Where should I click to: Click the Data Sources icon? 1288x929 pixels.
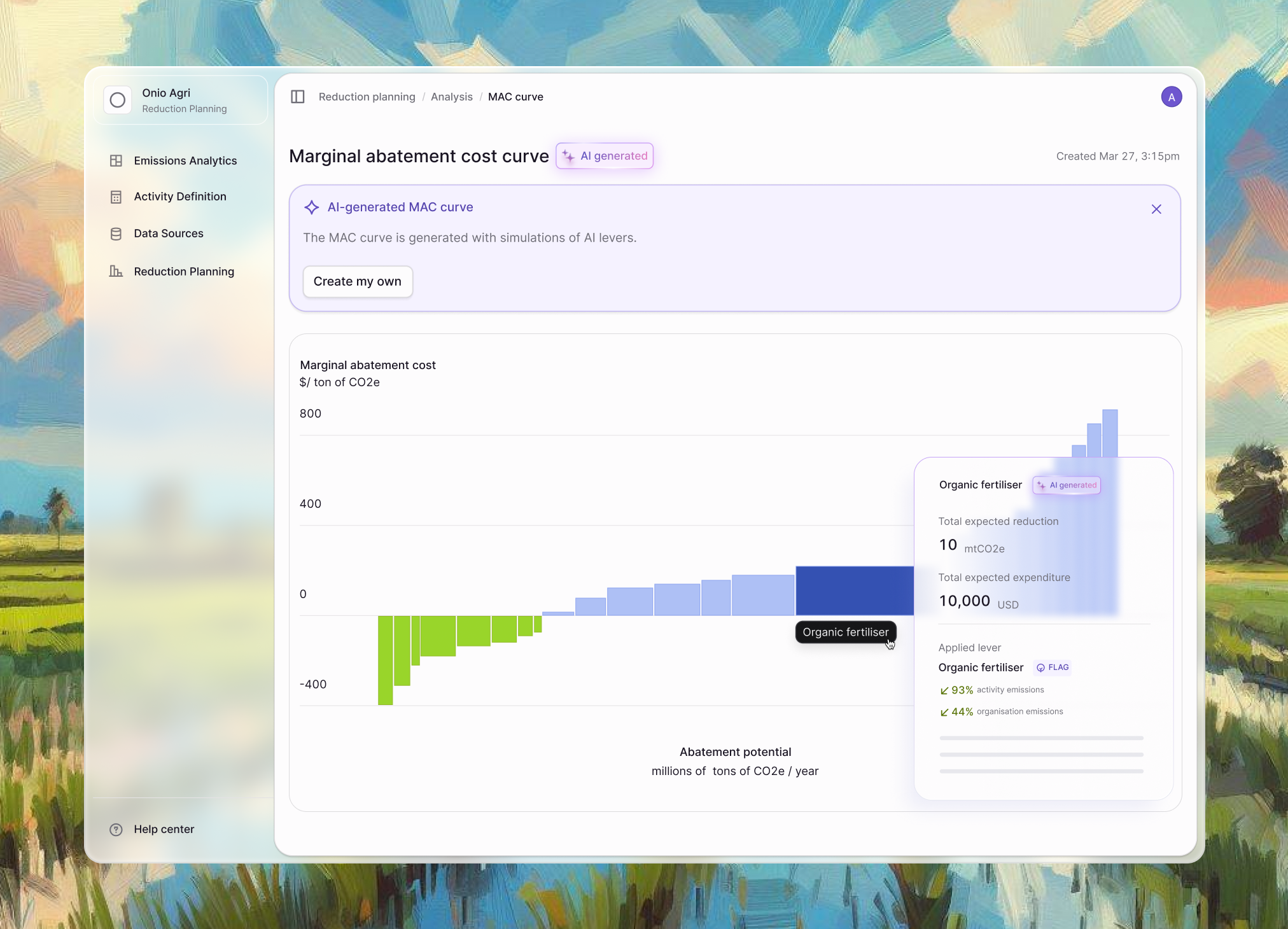pyautogui.click(x=116, y=233)
